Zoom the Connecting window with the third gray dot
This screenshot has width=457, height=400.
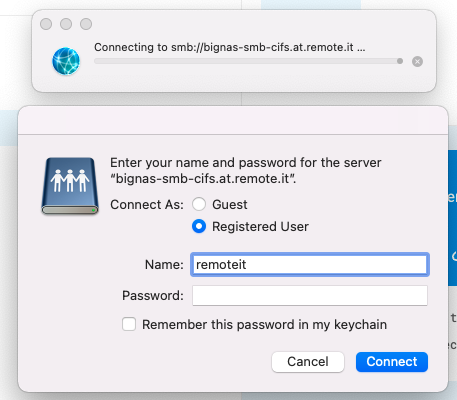86,24
